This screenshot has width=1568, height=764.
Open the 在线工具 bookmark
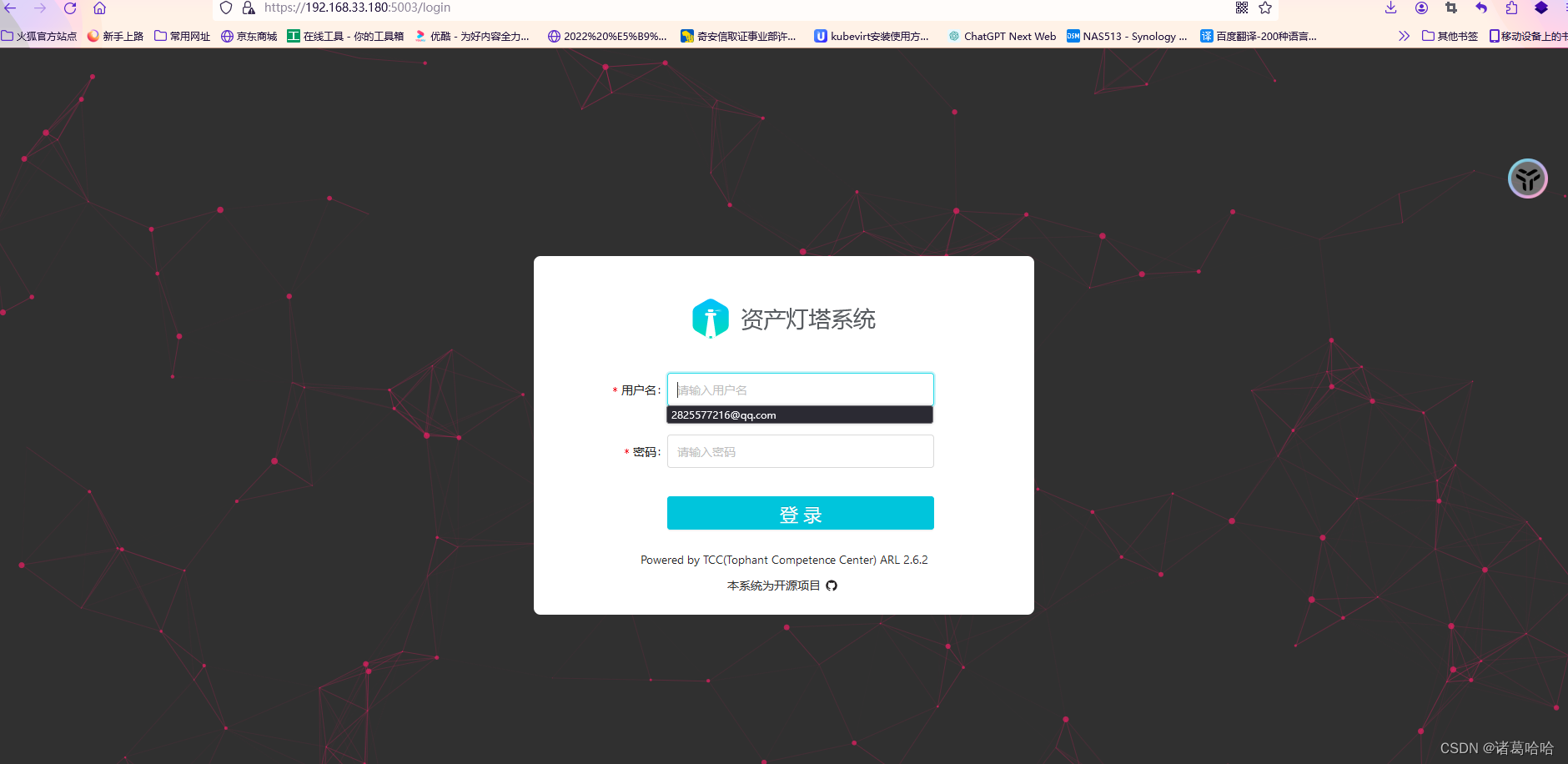[345, 36]
